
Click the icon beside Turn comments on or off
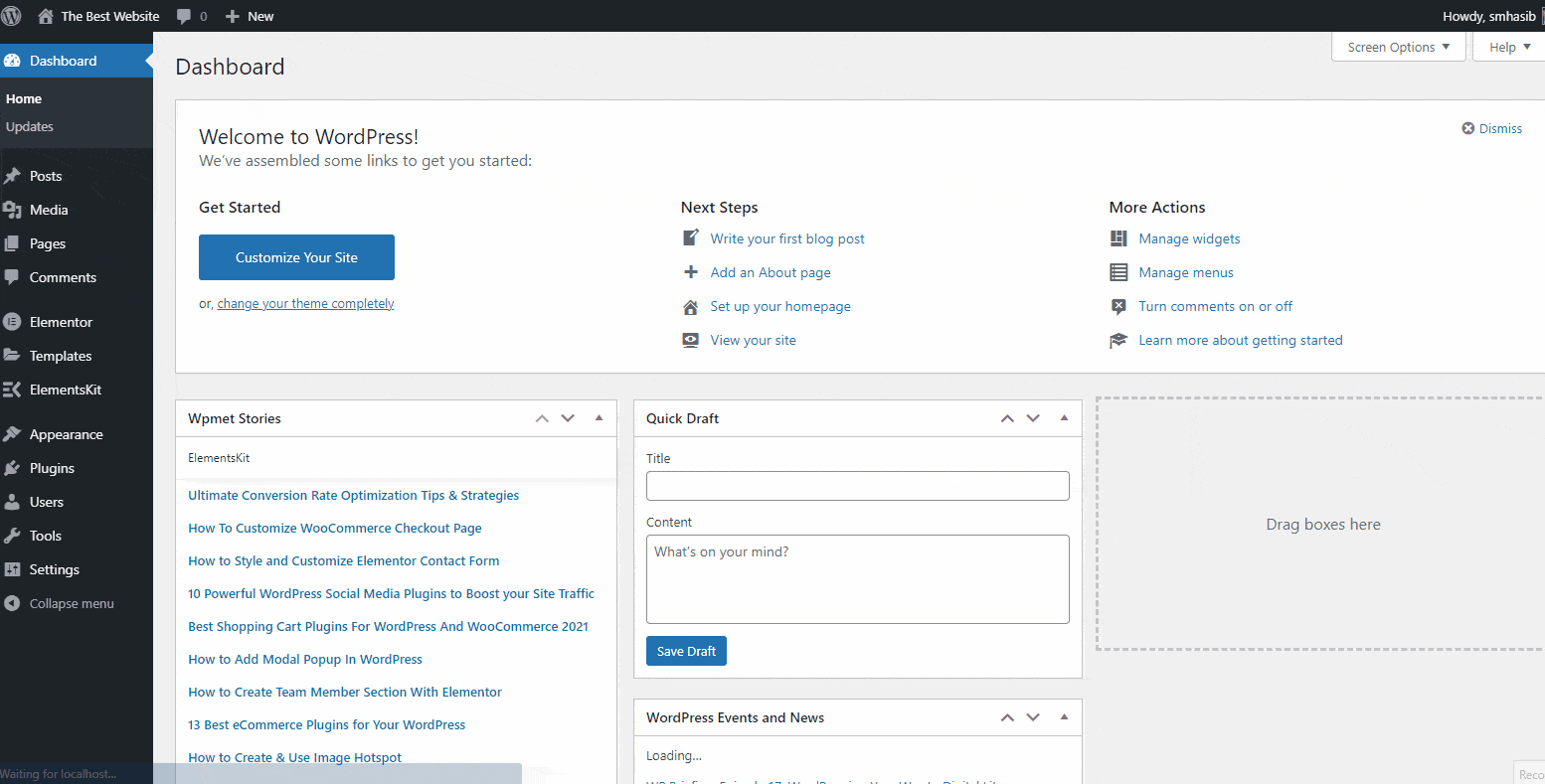[x=1118, y=306]
